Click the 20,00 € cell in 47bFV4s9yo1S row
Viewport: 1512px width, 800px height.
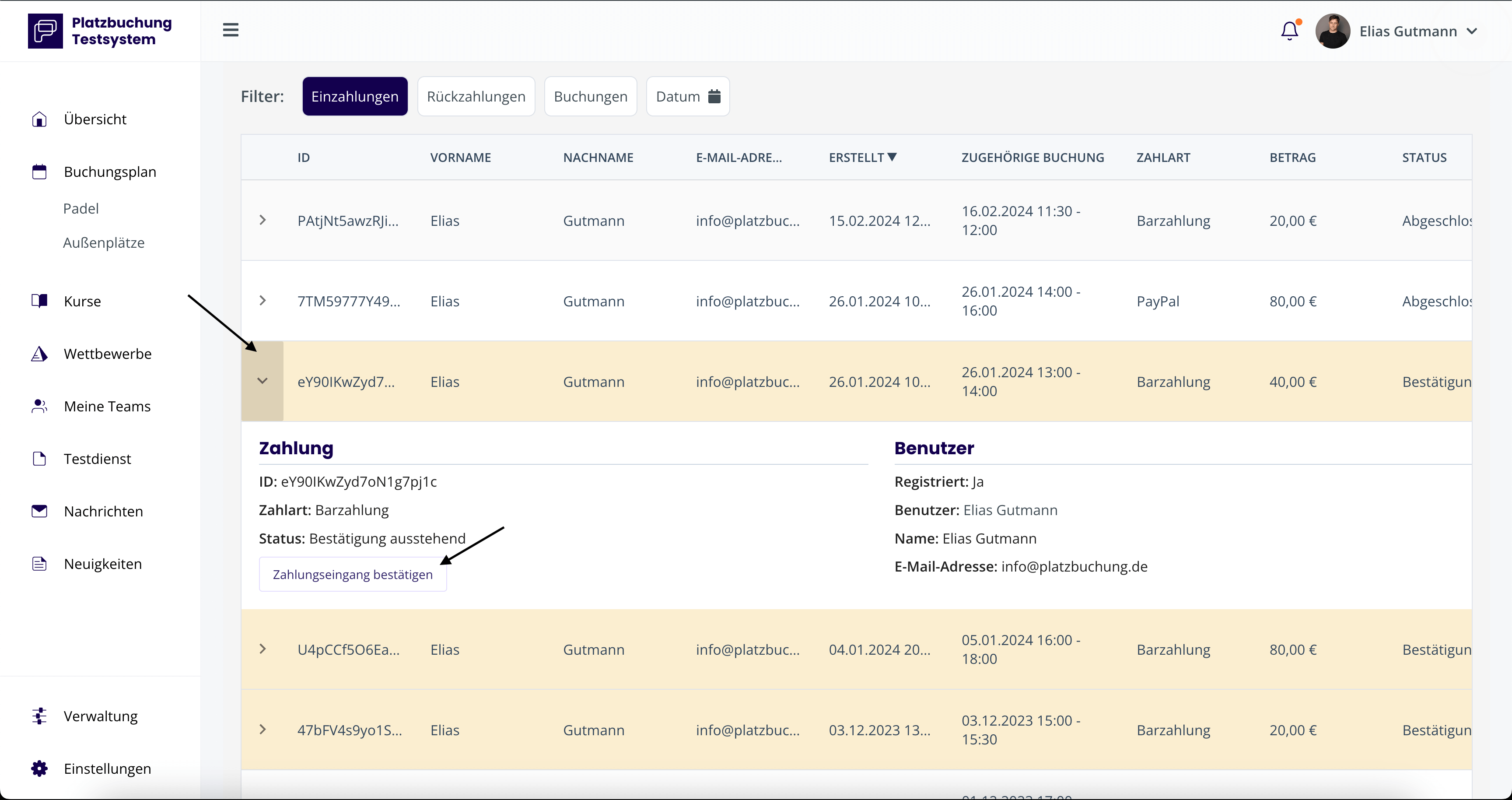pyautogui.click(x=1293, y=730)
